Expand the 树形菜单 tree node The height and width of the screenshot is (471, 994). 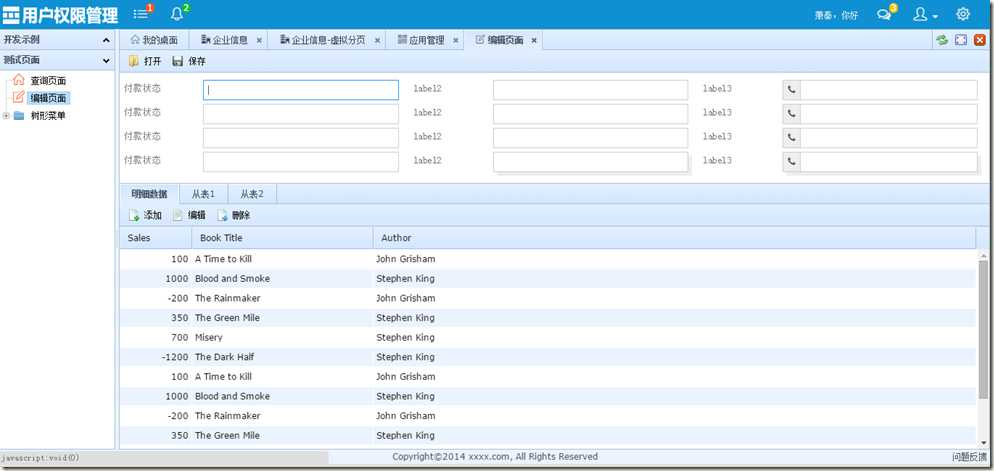point(6,115)
